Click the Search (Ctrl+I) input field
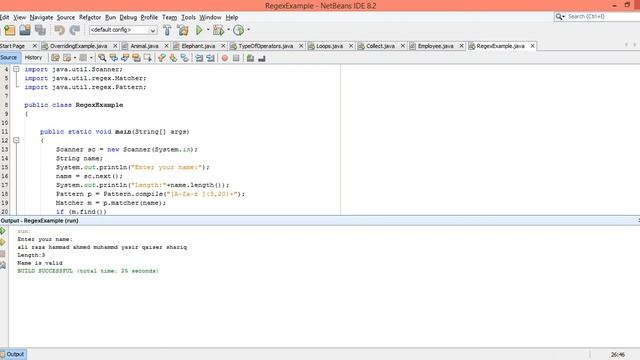Image resolution: width=640 pixels, height=360 pixels. [603, 17]
